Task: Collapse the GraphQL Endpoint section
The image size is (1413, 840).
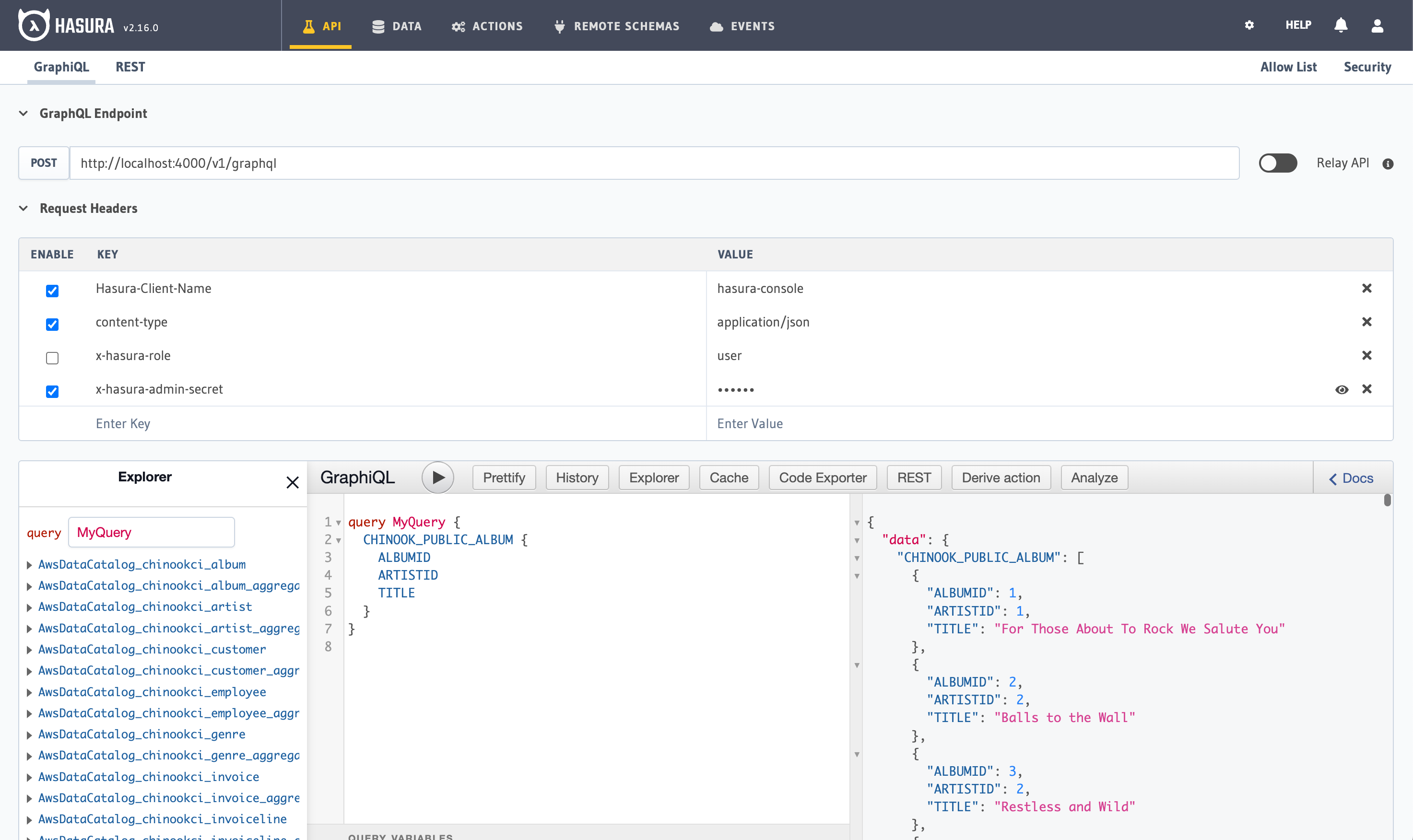Action: (x=23, y=113)
